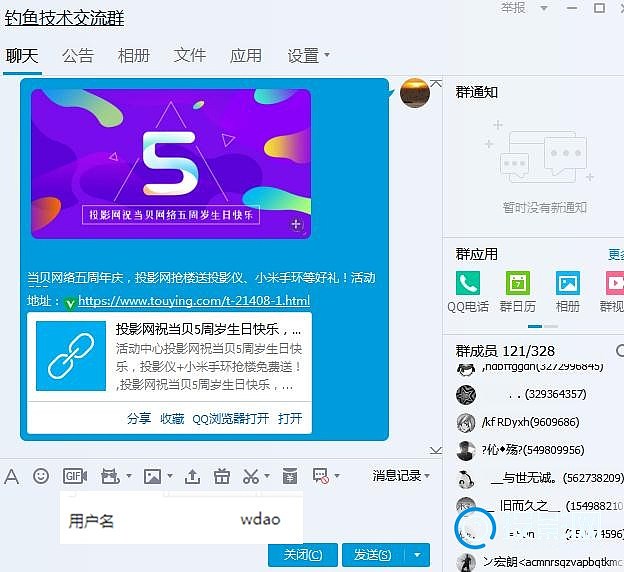This screenshot has width=624, height=572.
Task: Switch to the 应用 tab
Action: [x=246, y=56]
